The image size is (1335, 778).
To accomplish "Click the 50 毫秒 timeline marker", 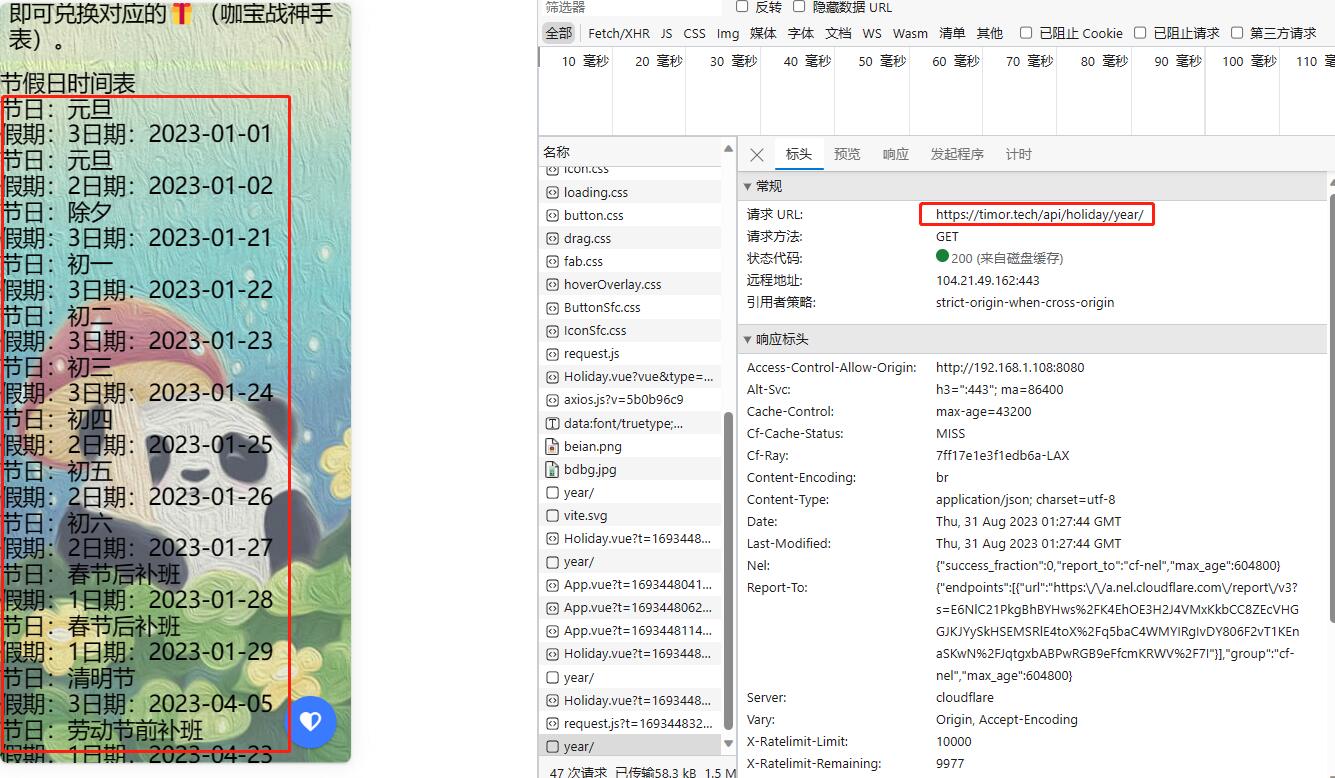I will pyautogui.click(x=882, y=61).
